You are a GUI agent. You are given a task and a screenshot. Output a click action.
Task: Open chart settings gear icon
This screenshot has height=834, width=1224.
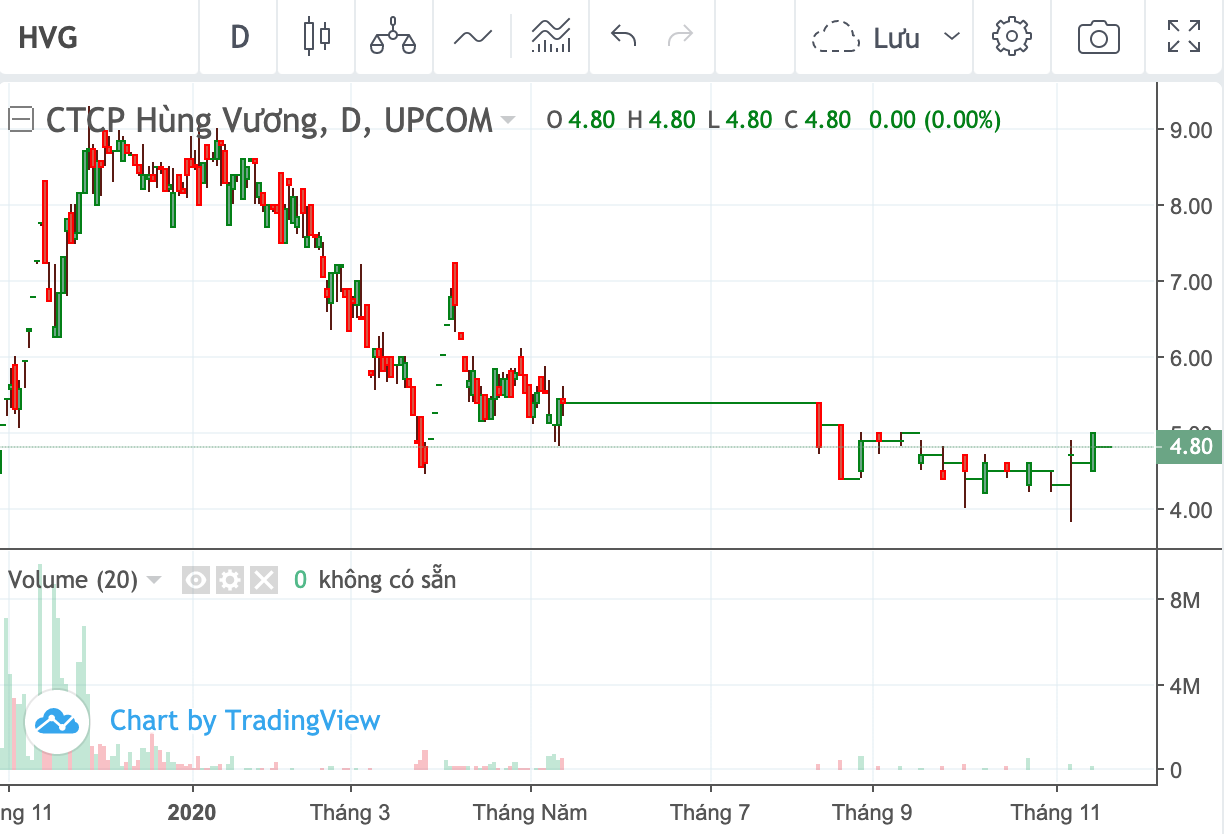click(x=1011, y=37)
